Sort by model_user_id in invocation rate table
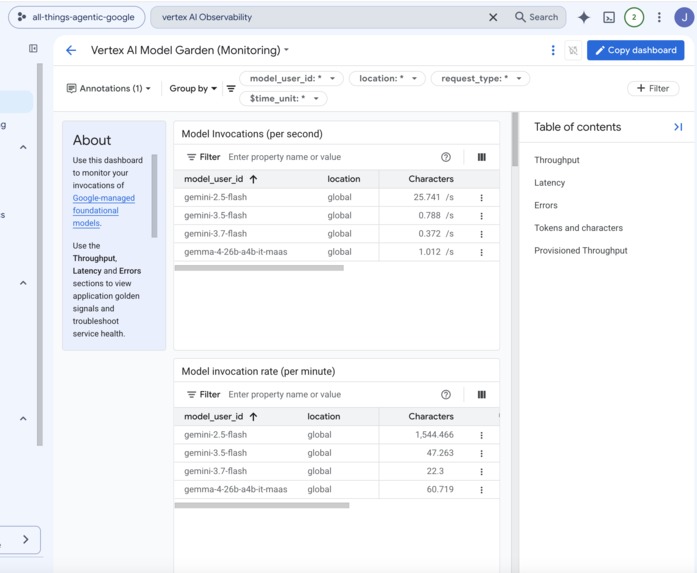This screenshot has height=573, width=697. (x=220, y=417)
